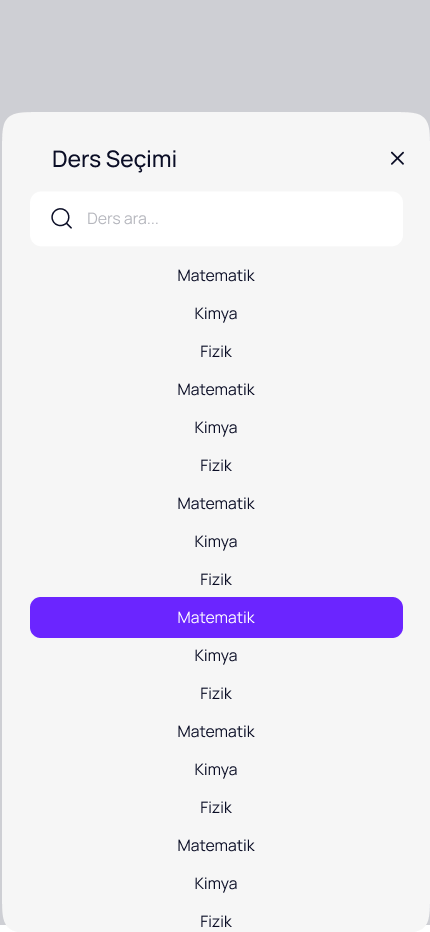Pick the third Matematik entry in list

216,504
